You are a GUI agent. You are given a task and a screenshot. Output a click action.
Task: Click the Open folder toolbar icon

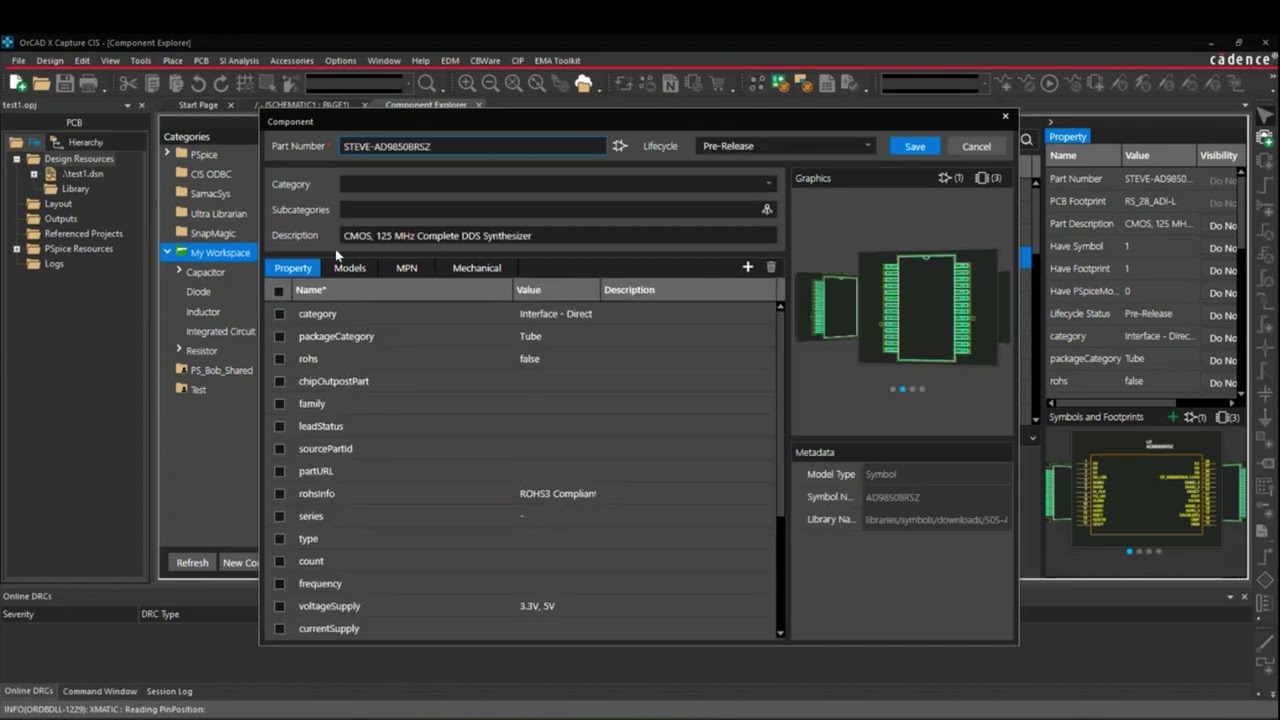pos(41,84)
